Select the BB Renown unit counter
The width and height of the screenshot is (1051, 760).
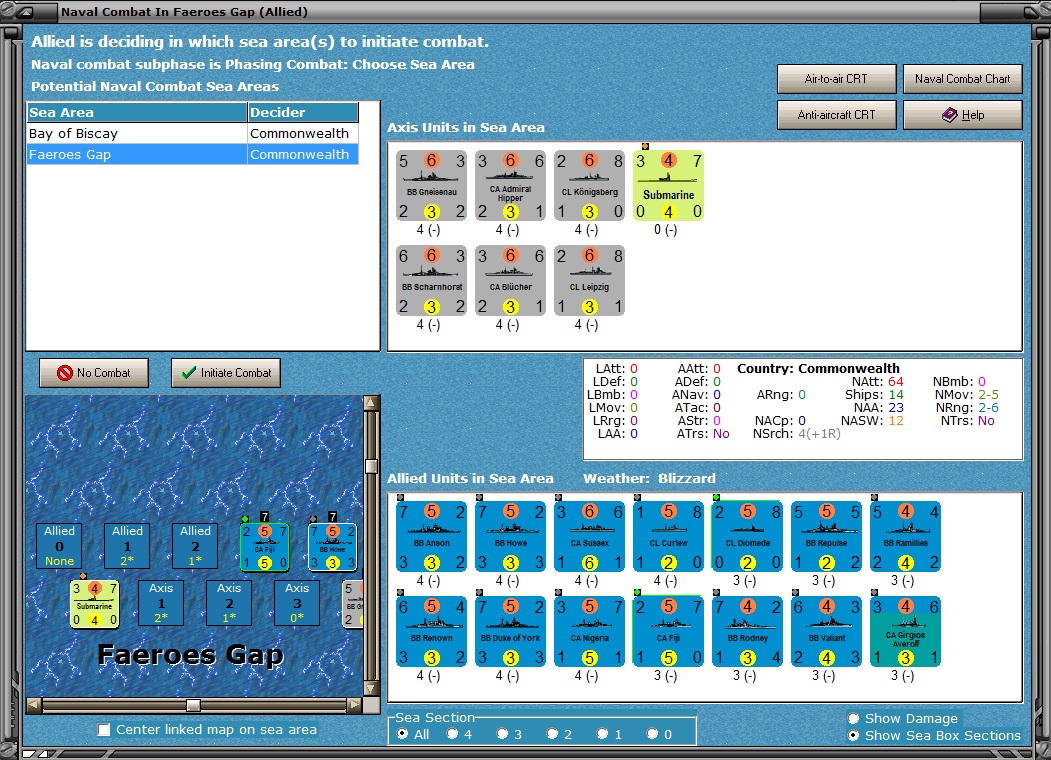[x=431, y=632]
